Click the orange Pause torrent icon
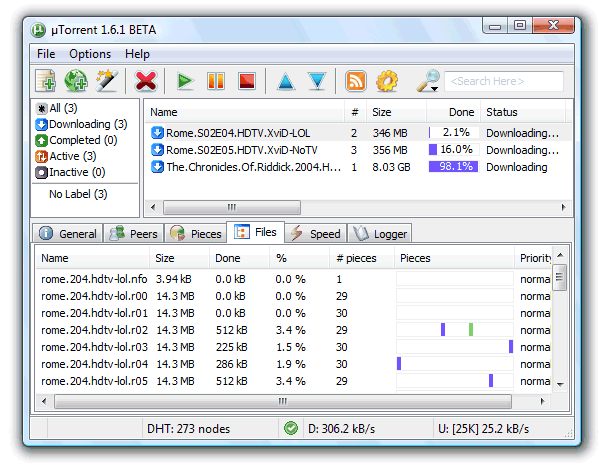 pos(216,81)
